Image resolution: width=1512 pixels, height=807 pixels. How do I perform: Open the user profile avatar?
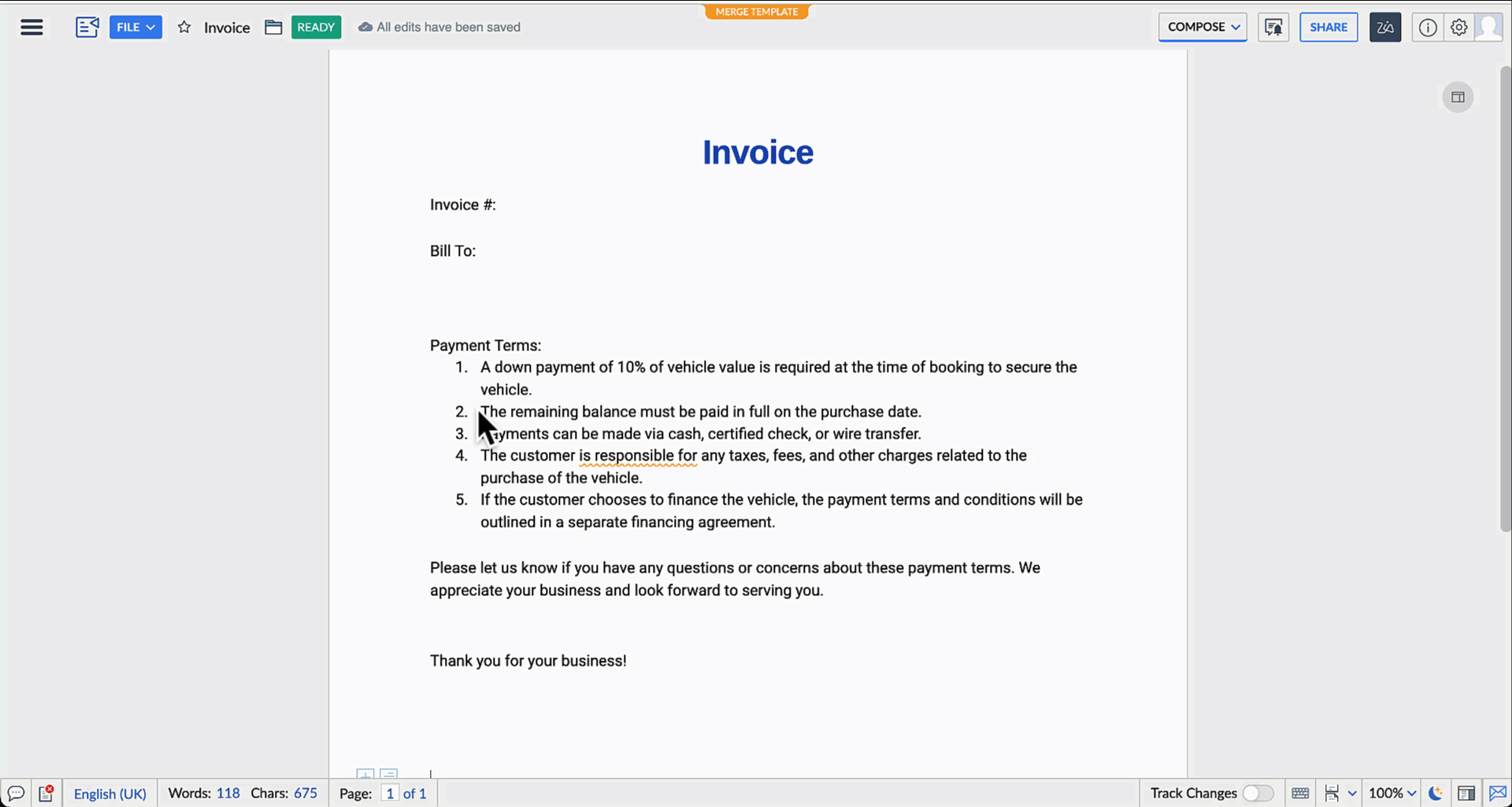click(x=1488, y=28)
